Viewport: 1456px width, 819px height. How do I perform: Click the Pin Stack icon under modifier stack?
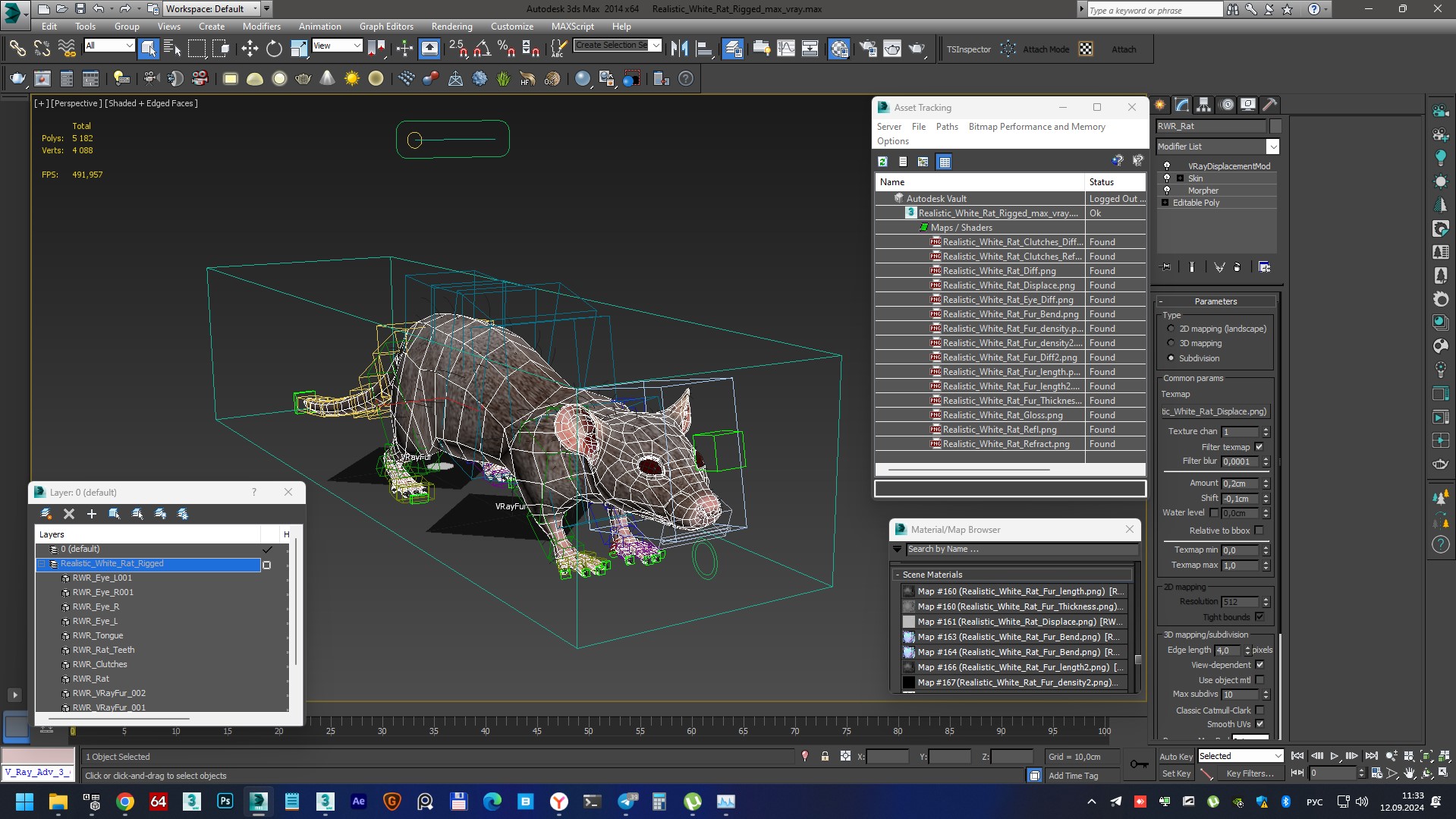(x=1166, y=267)
